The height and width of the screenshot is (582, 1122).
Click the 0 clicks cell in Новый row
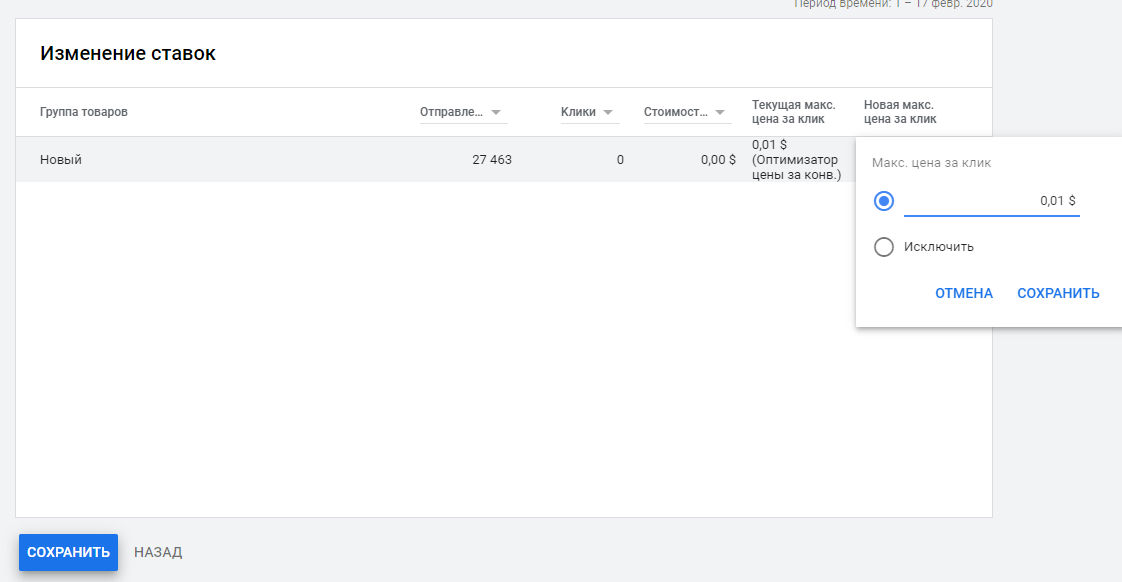click(620, 160)
